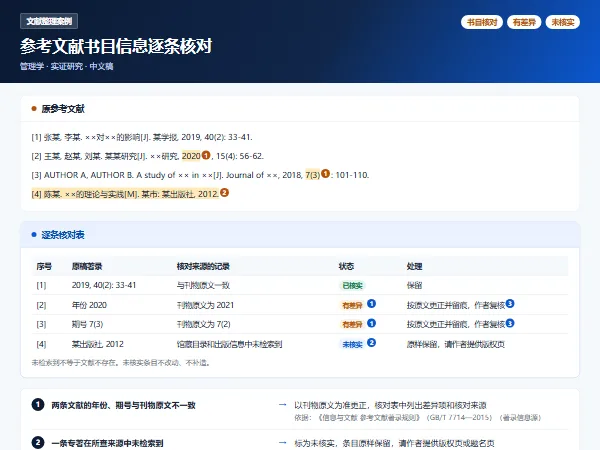Select the 核对来源的记录 column header
The image size is (600, 450).
[203, 266]
